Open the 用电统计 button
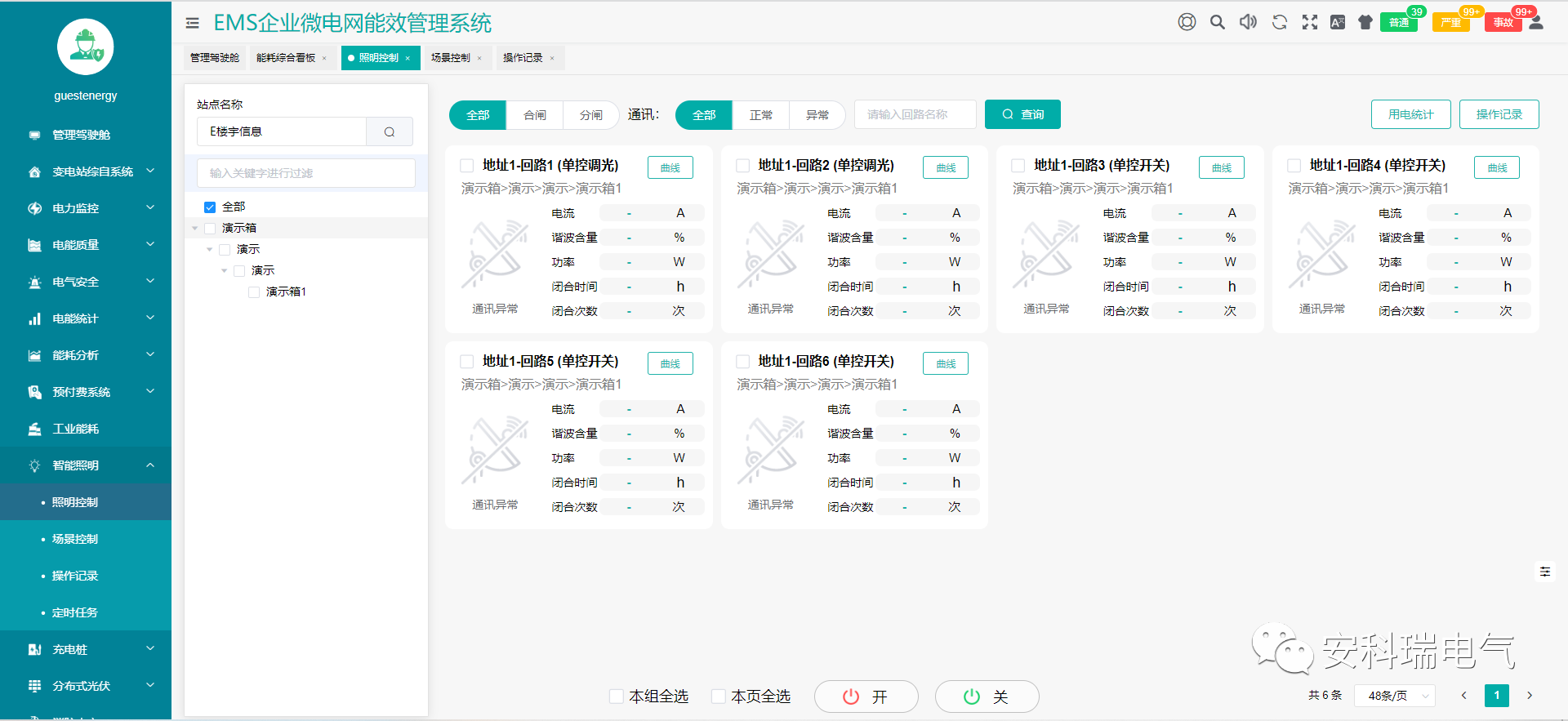Image resolution: width=1568 pixels, height=721 pixels. (x=1411, y=114)
